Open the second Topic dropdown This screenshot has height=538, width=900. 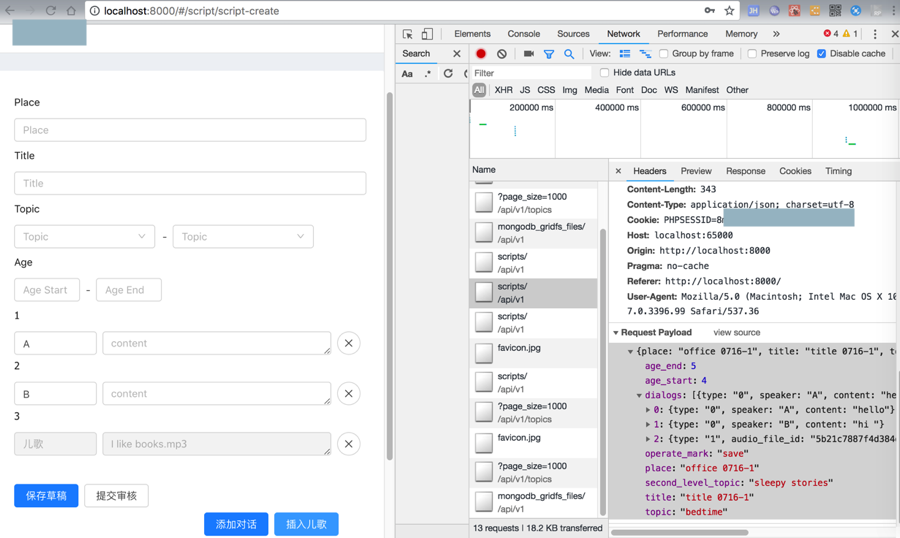coord(243,237)
